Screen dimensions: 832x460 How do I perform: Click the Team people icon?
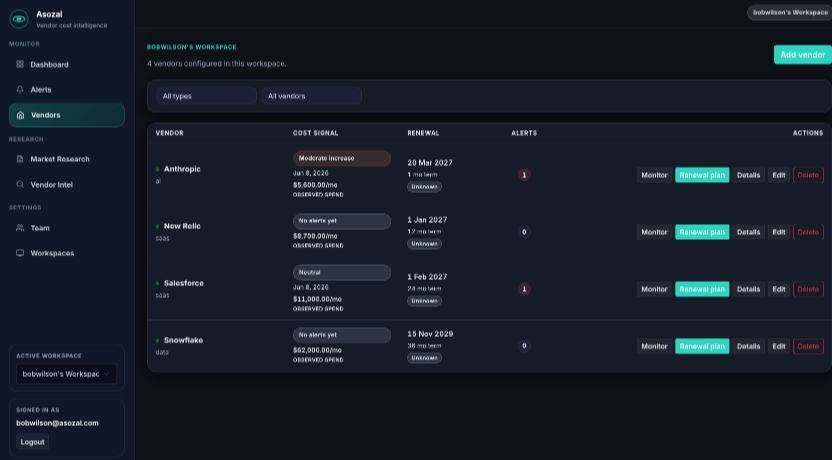pos(20,228)
